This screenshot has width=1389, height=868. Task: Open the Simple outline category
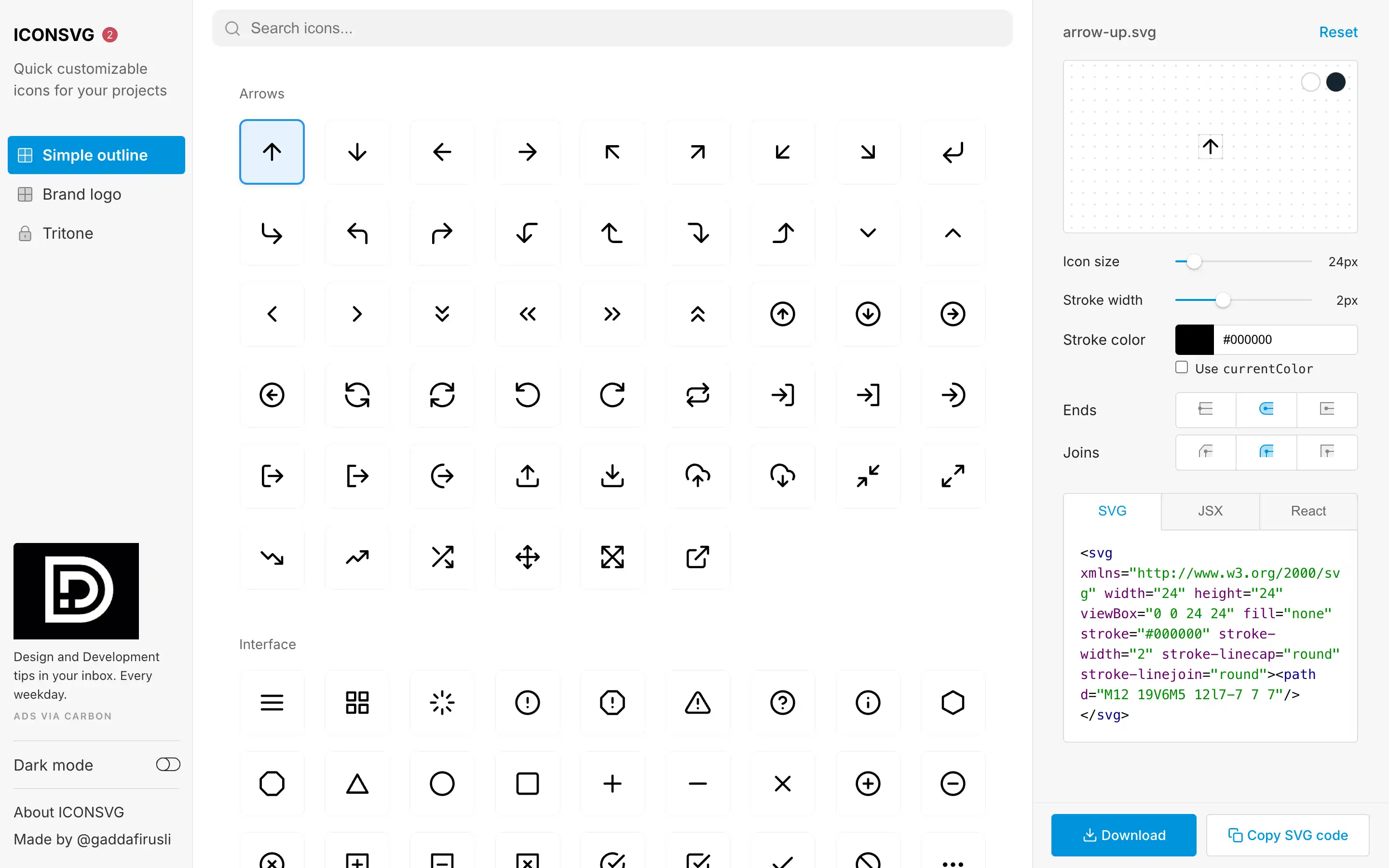(96, 155)
